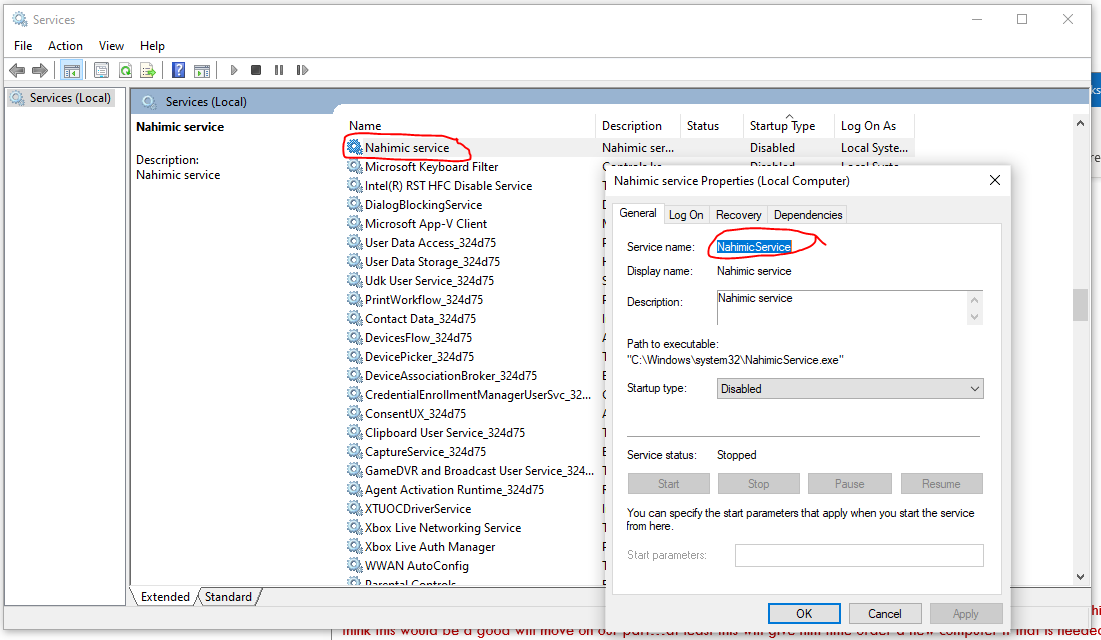Switch to the Recovery tab
The width and height of the screenshot is (1101, 640).
738,215
